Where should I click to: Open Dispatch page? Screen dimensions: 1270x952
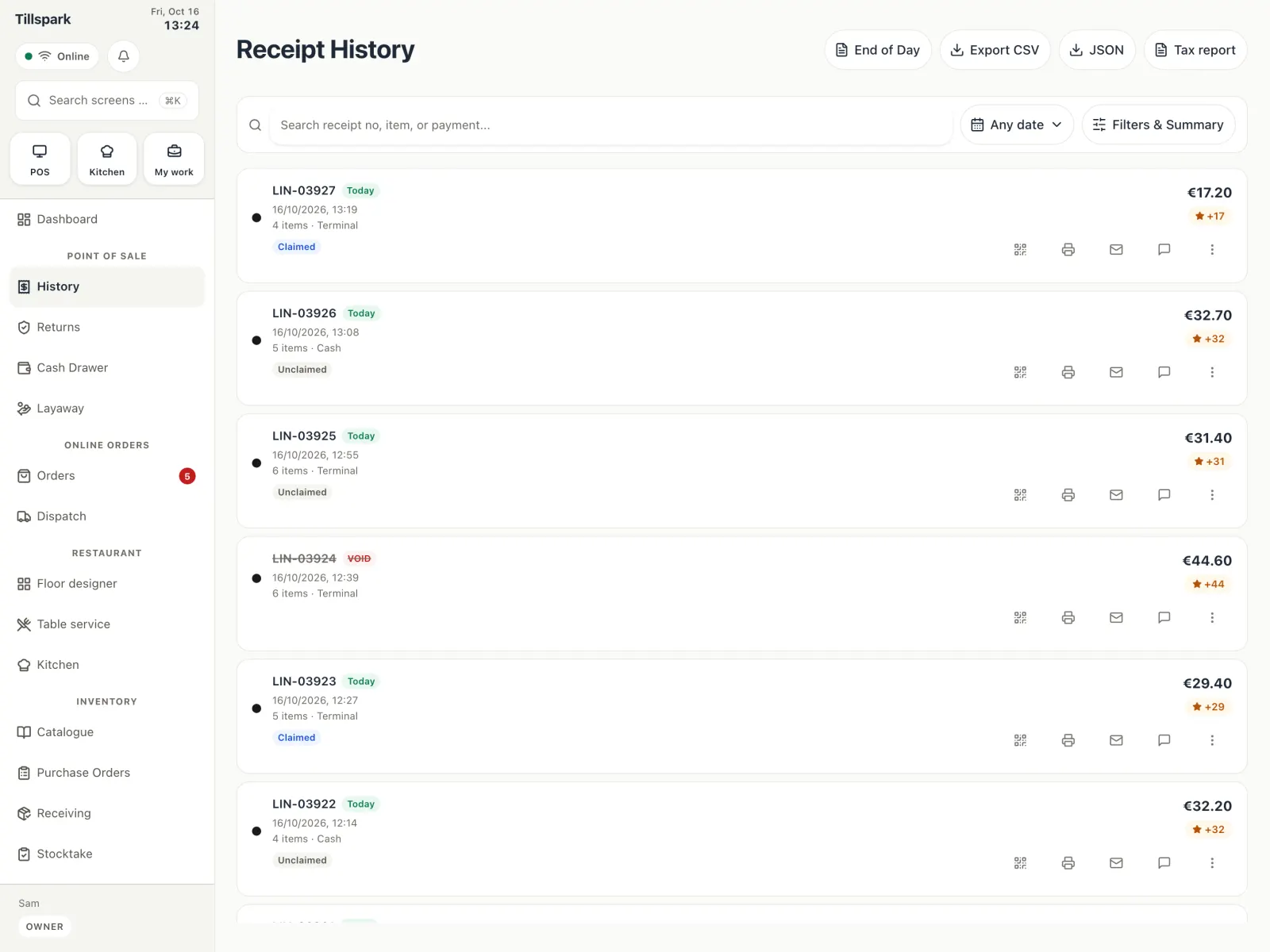(107, 516)
